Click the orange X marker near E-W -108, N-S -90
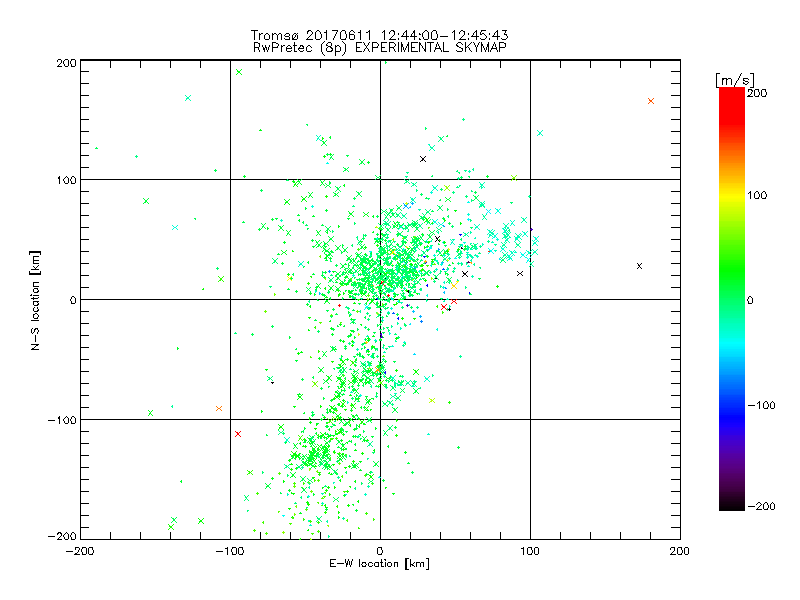This screenshot has width=800, height=600. pos(219,408)
